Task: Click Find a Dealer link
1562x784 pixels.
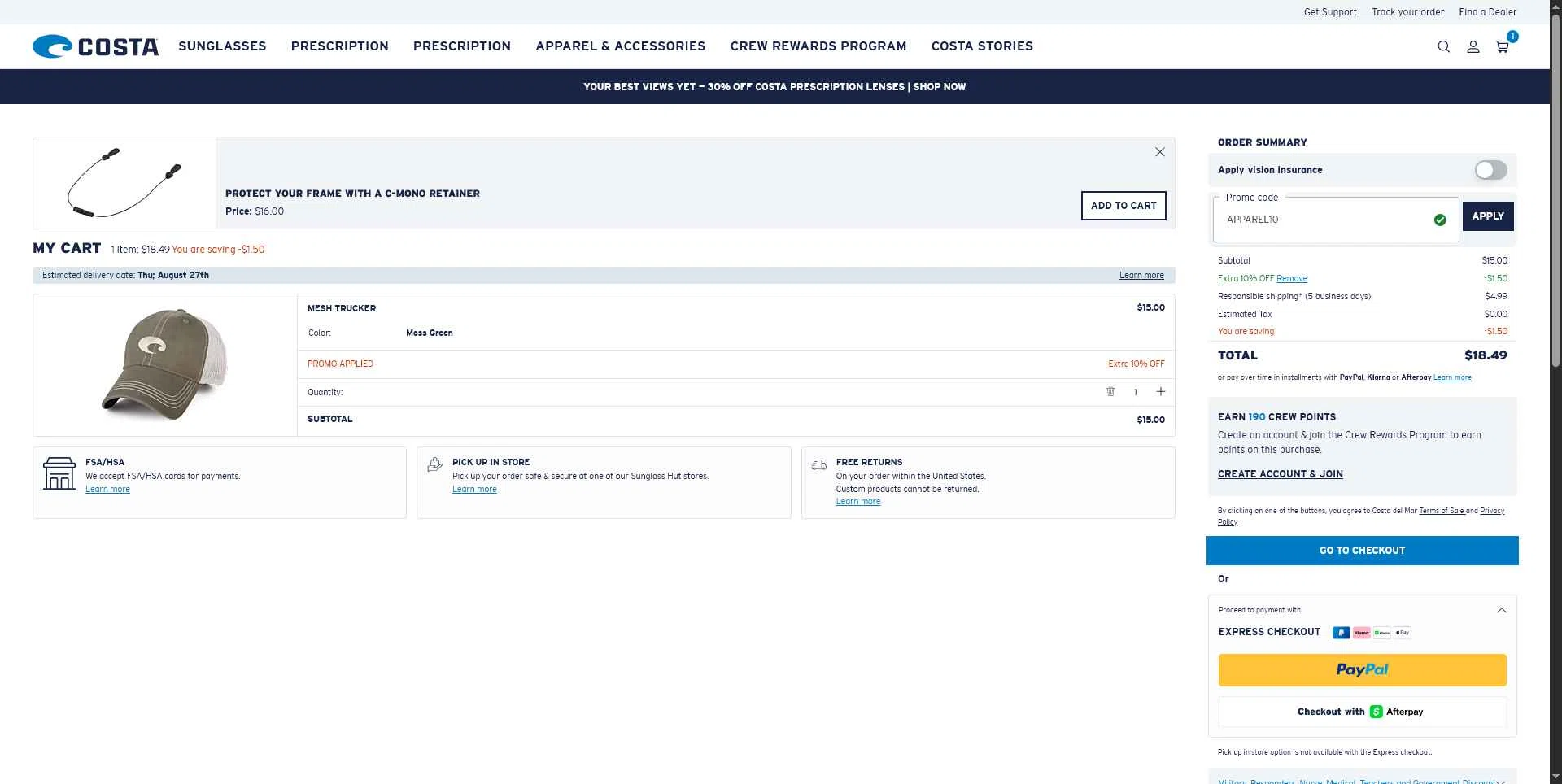Action: coord(1488,12)
